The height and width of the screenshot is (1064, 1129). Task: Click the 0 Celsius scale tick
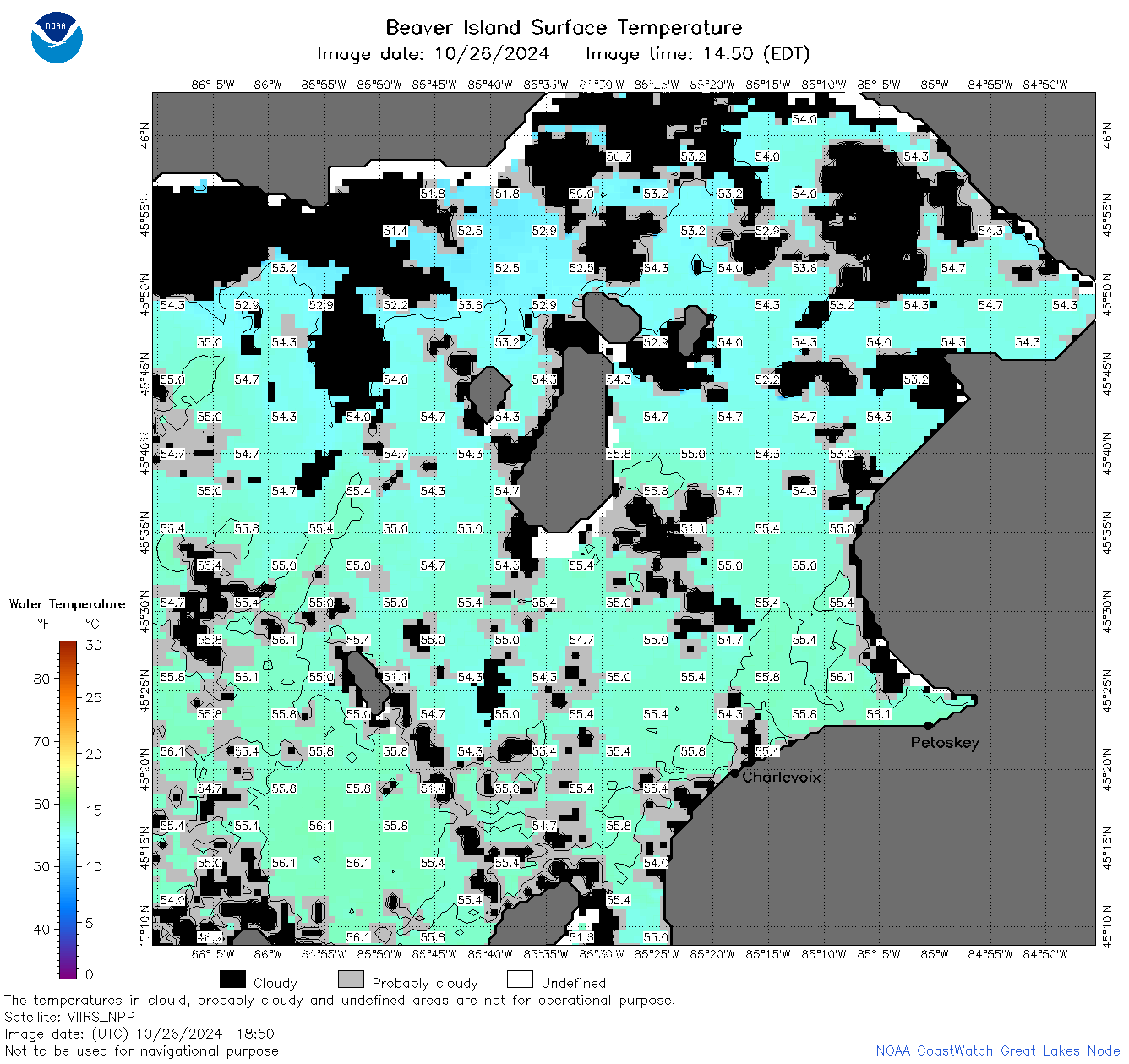90,974
